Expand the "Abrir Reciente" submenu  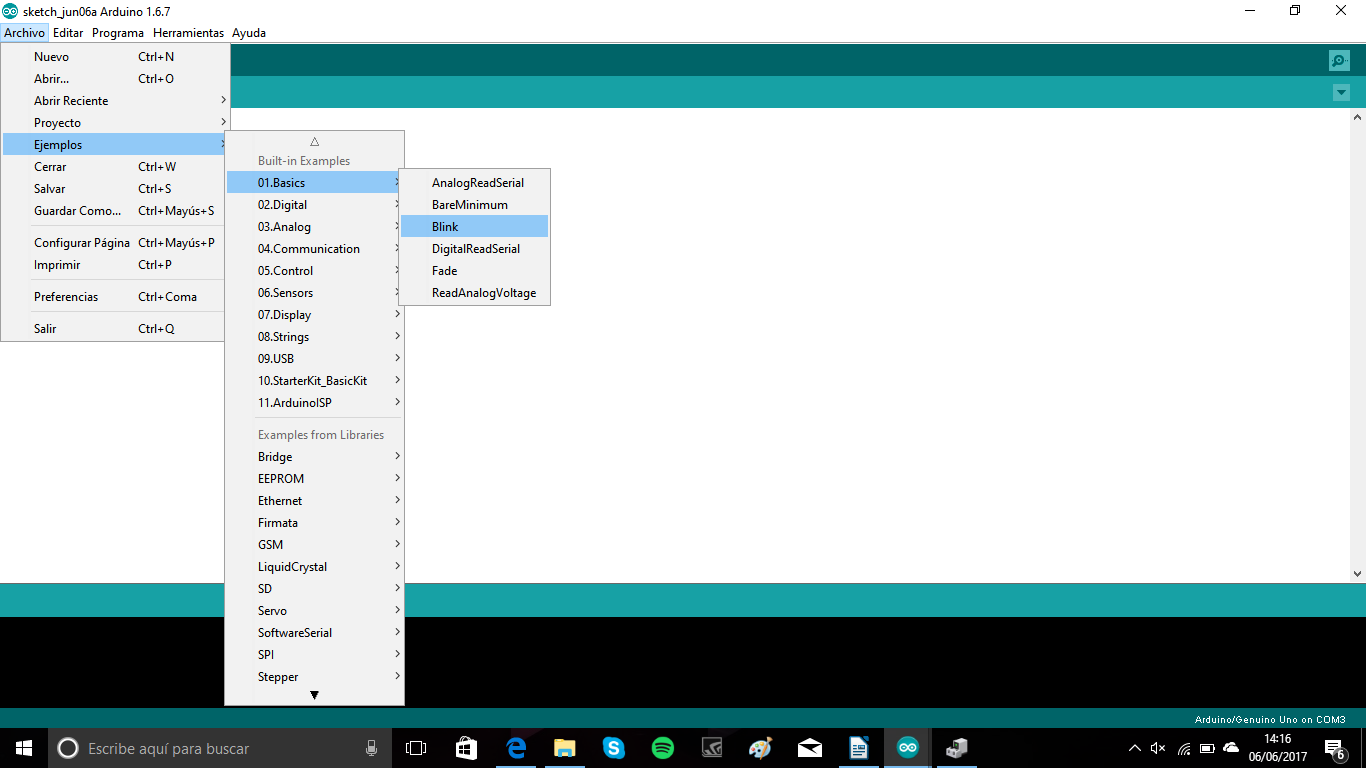pos(70,100)
